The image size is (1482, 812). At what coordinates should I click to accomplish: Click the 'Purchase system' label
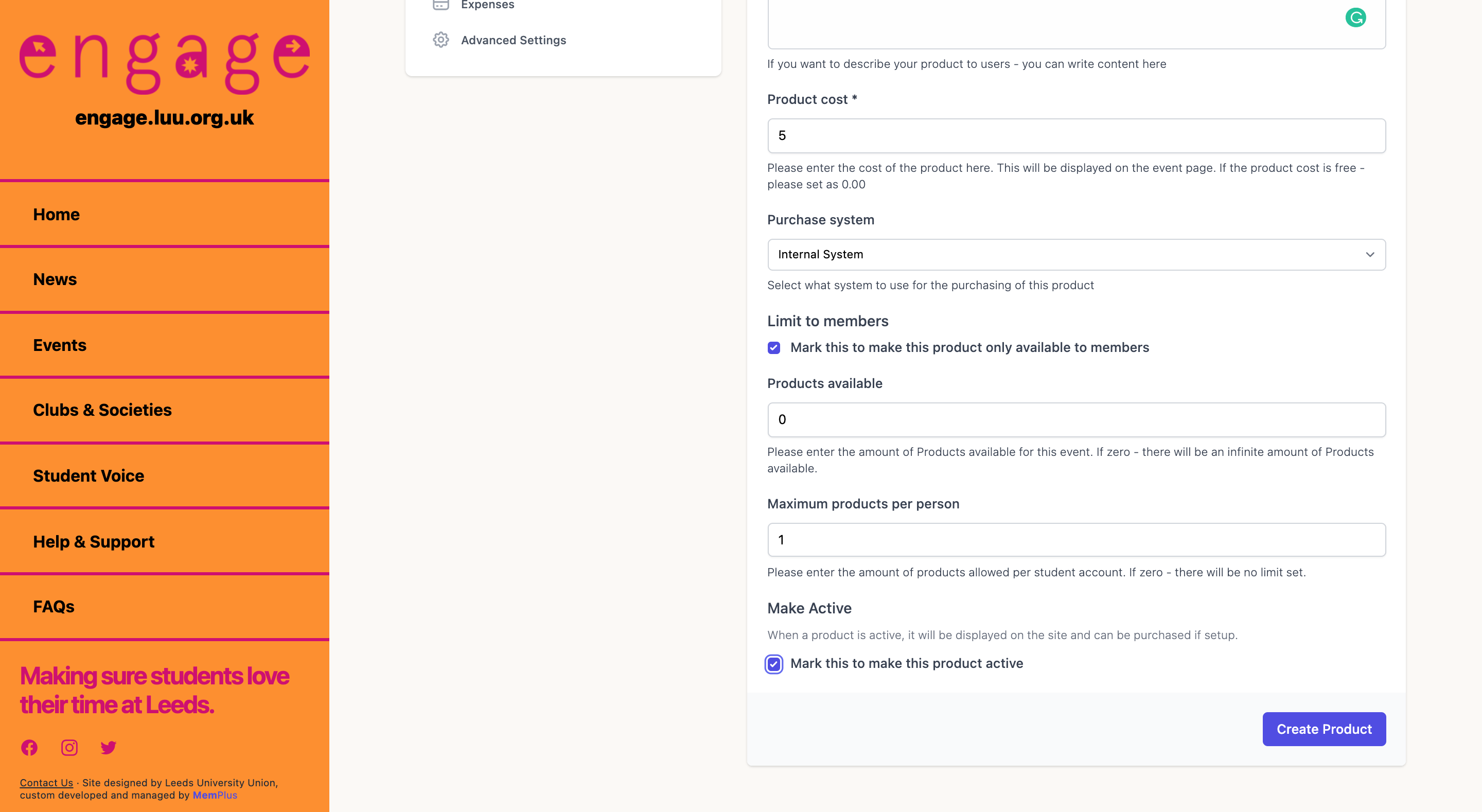coord(820,220)
